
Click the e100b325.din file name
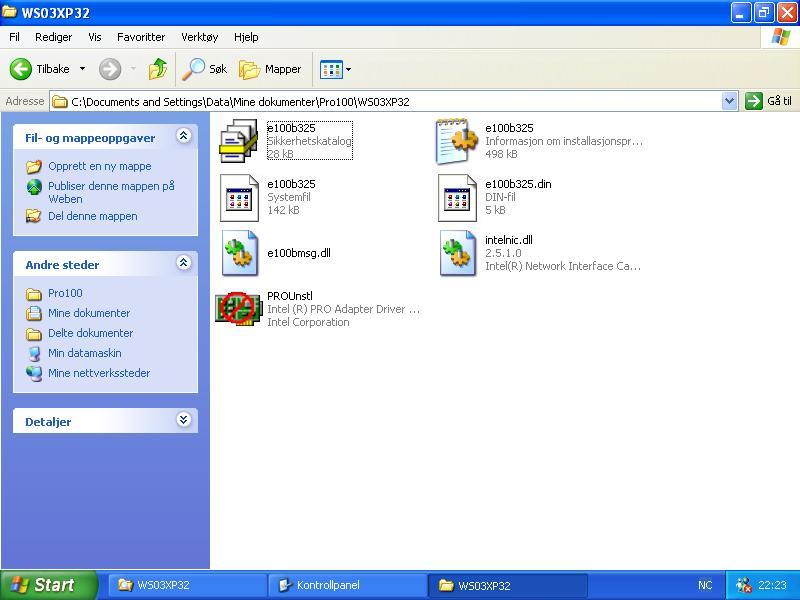coord(518,184)
